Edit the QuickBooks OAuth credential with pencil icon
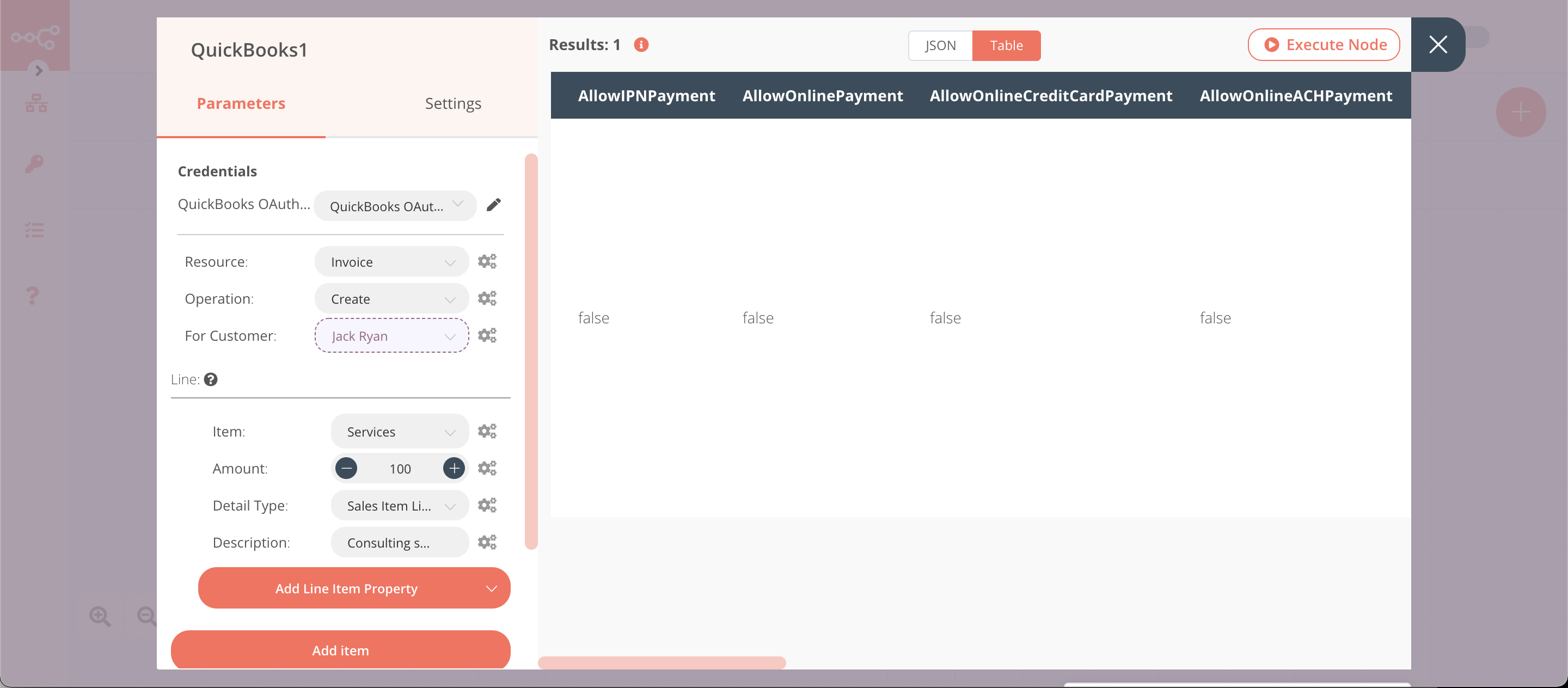The height and width of the screenshot is (688, 1568). pyautogui.click(x=494, y=205)
